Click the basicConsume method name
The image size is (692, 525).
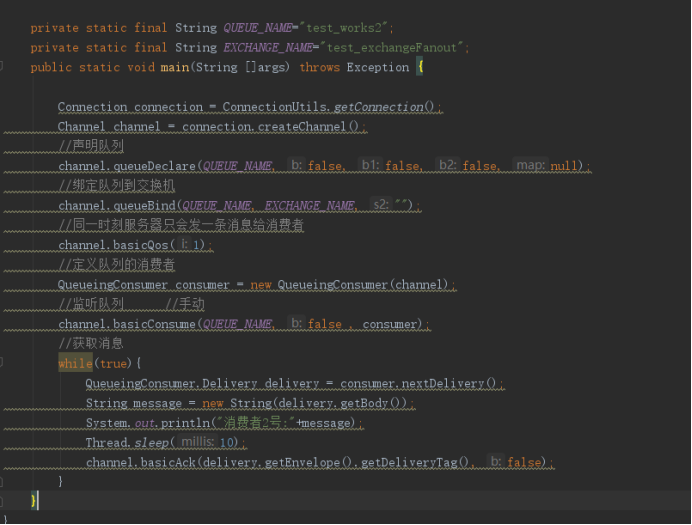pyautogui.click(x=154, y=324)
